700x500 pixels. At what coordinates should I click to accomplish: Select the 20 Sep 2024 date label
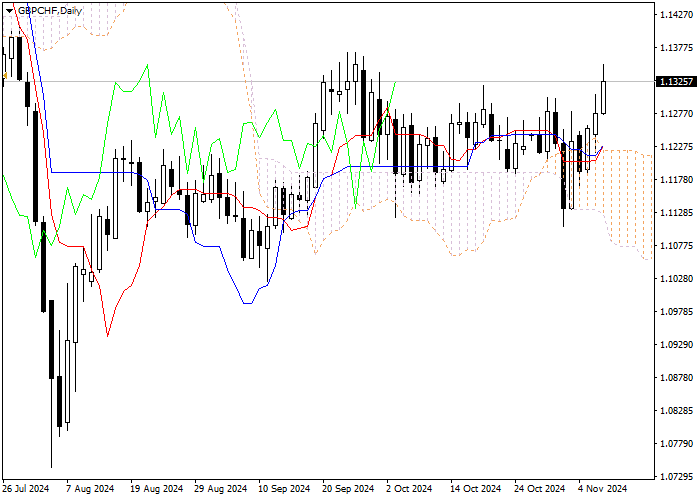(x=348, y=489)
